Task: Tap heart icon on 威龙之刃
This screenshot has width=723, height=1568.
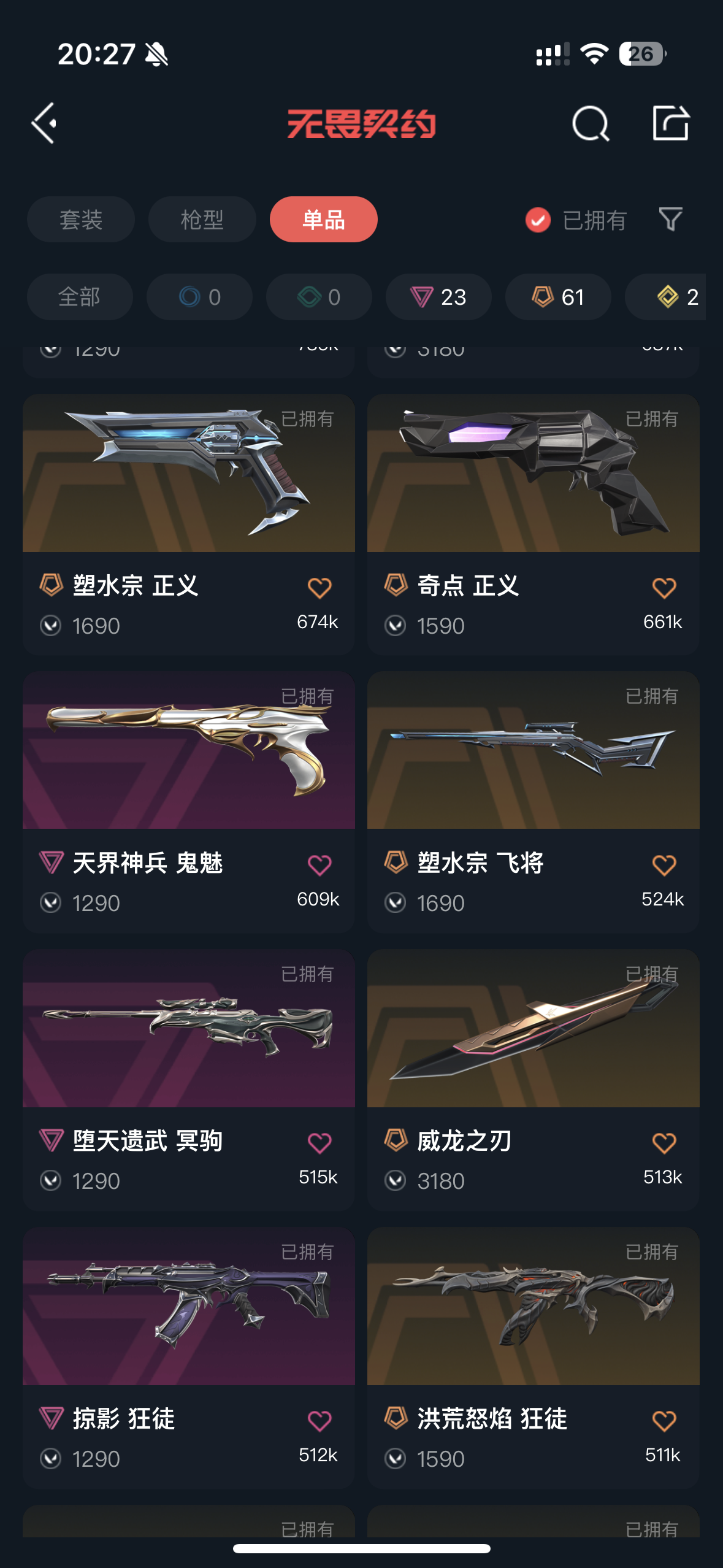Action: [x=664, y=1143]
